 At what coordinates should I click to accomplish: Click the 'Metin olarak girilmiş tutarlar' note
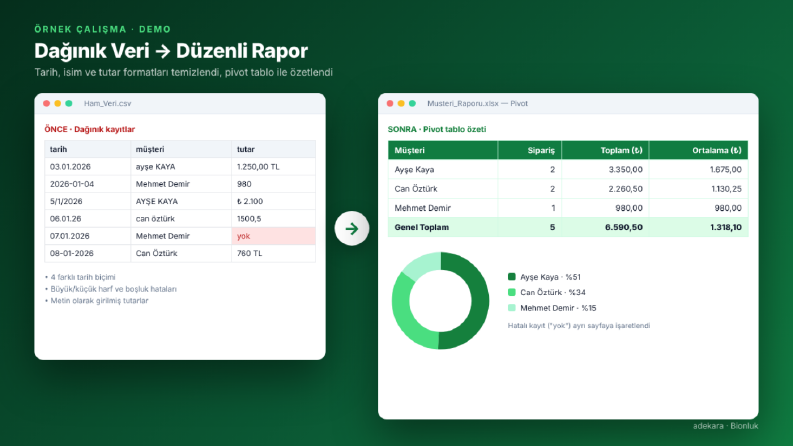pos(99,300)
